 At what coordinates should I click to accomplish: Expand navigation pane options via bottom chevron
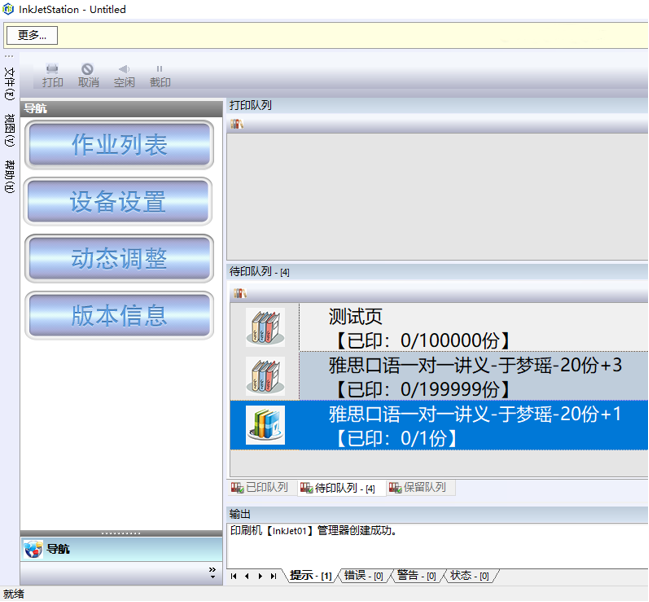tap(212, 572)
